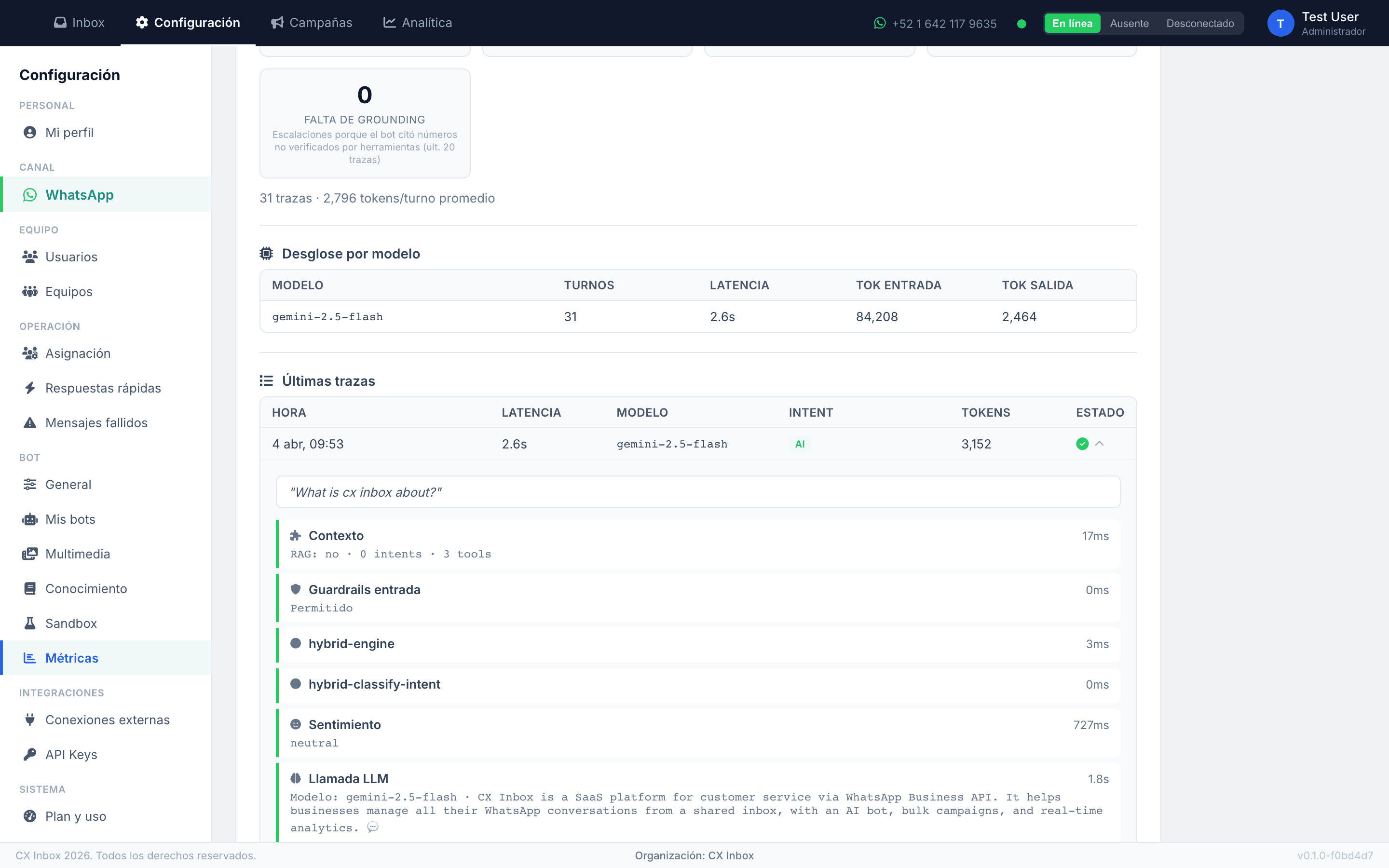Screen dimensions: 1389x868
Task: Click the Inbox tray icon
Action: 60,22
